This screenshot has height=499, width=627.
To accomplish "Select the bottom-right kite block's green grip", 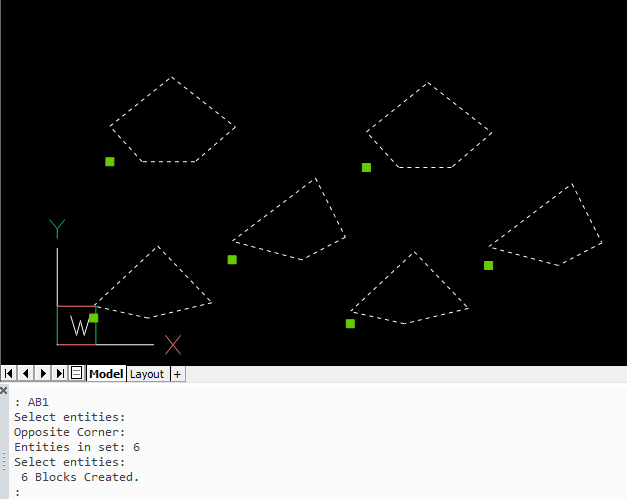I will click(350, 323).
